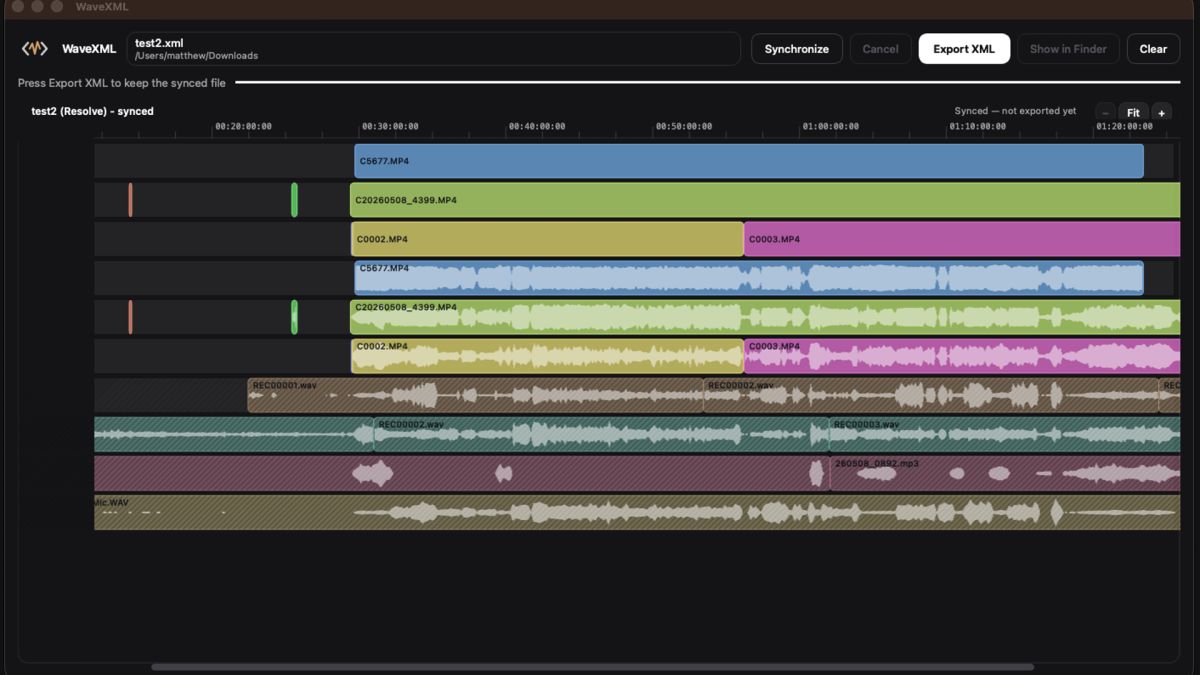This screenshot has height=675, width=1200.
Task: Click the "test2 (Resolve) - synced" title
Action: pos(92,111)
